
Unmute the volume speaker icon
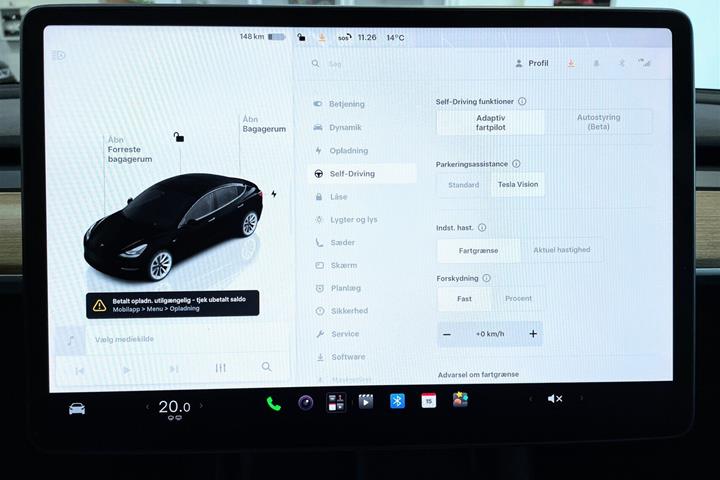[555, 399]
